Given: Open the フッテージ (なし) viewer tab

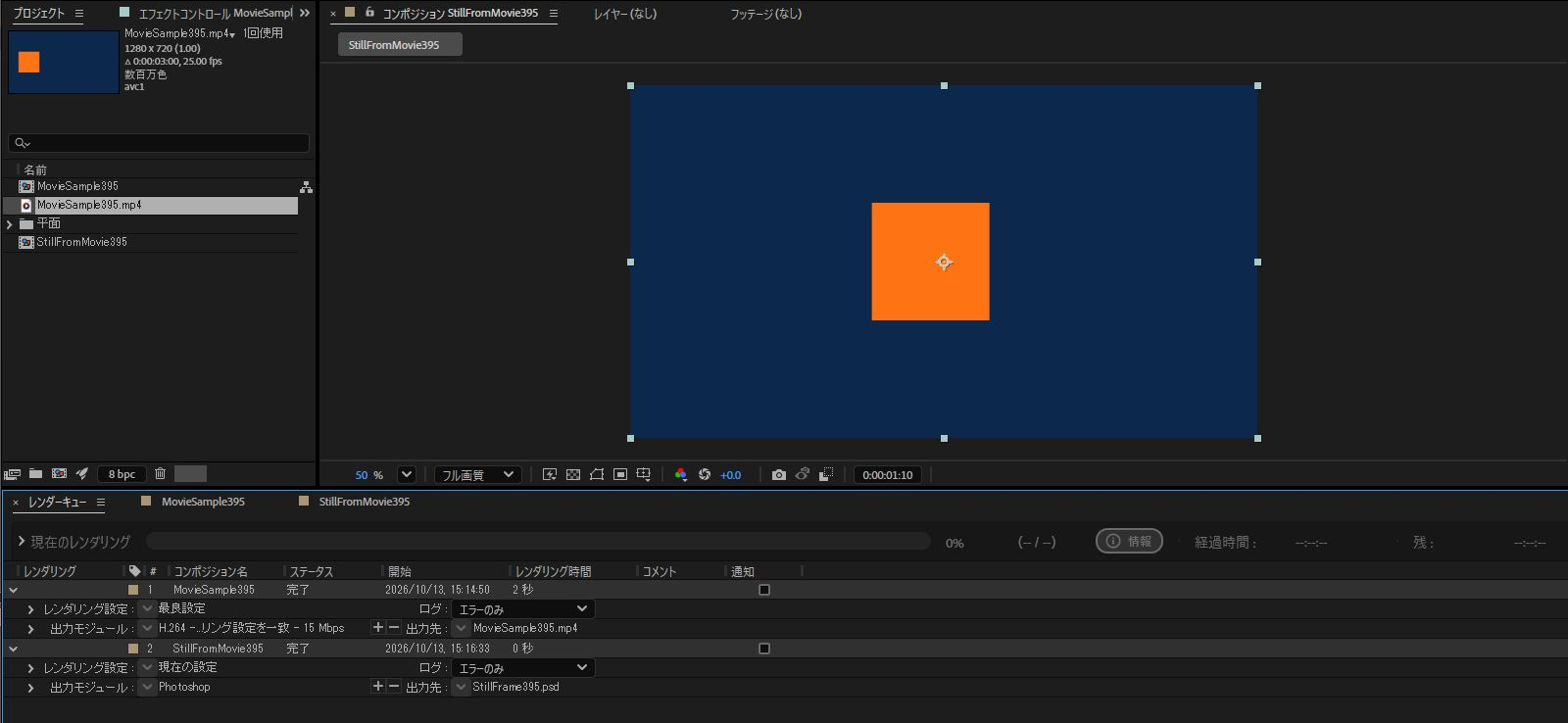Looking at the screenshot, I should pyautogui.click(x=765, y=14).
